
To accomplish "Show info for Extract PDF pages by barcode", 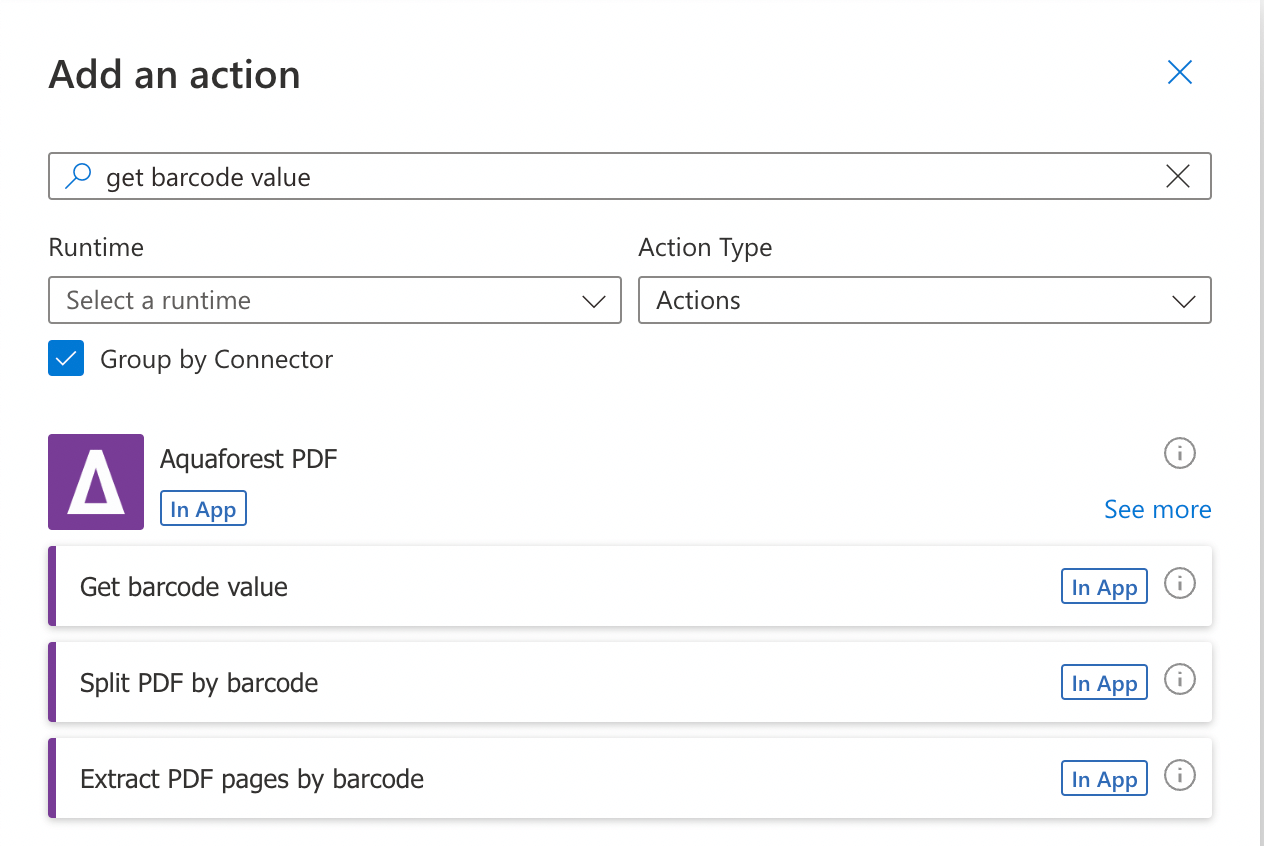I will point(1180,776).
